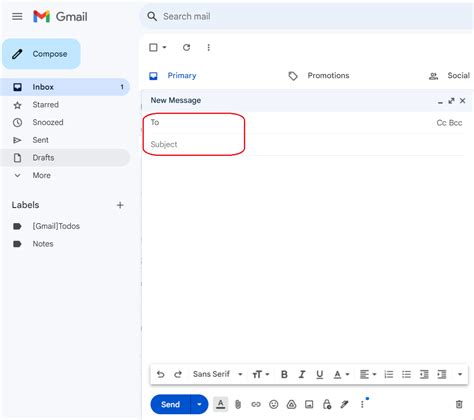Switch to the Primary tab

[173, 76]
